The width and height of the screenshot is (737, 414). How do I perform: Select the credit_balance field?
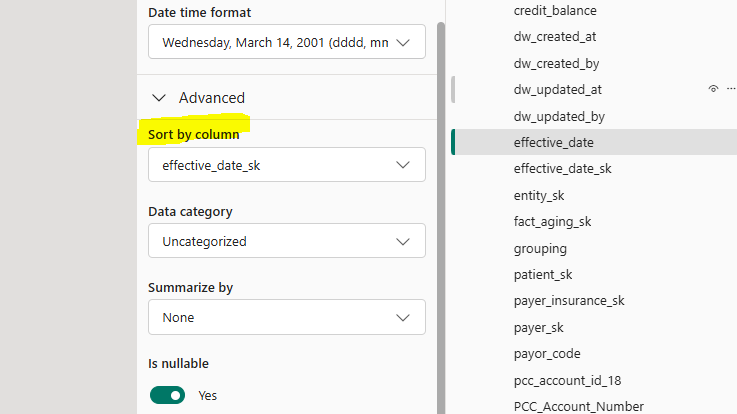point(555,10)
